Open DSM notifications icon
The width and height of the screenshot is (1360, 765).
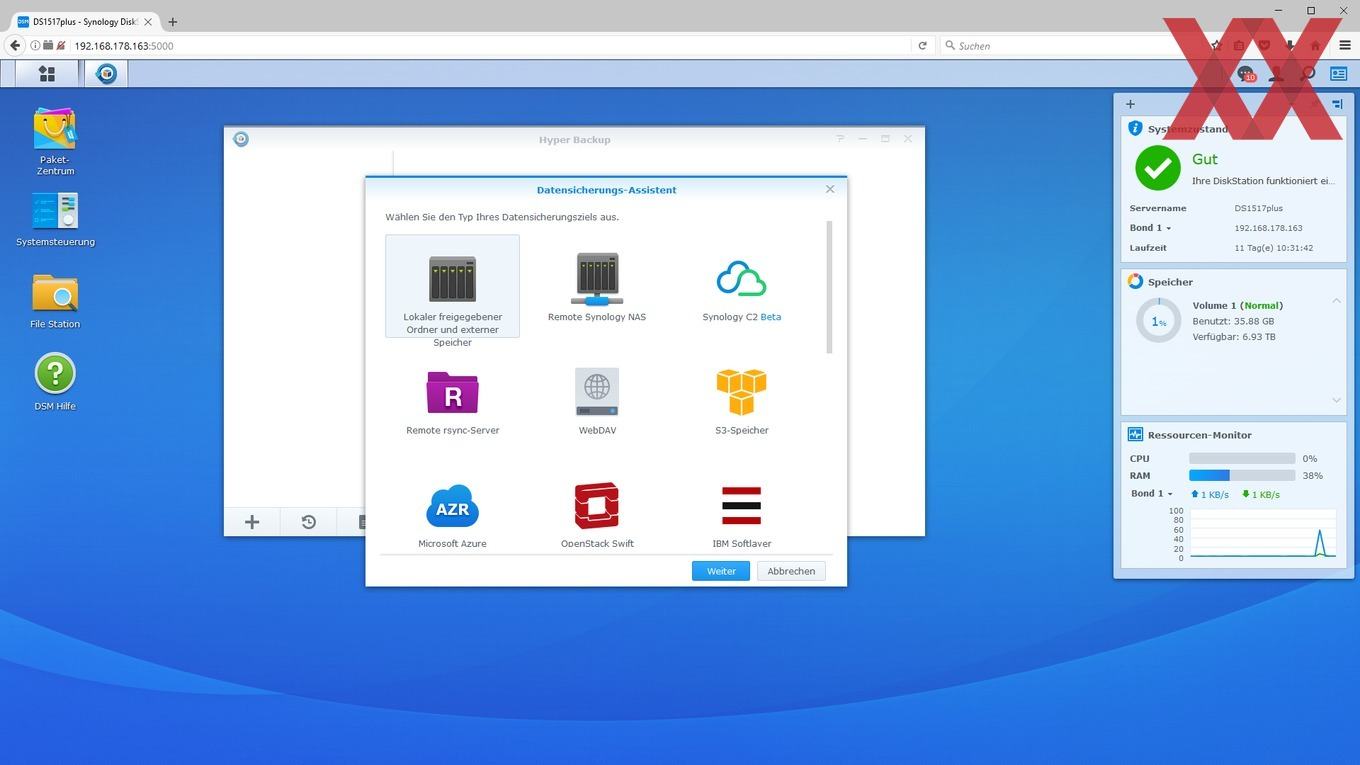[1246, 73]
